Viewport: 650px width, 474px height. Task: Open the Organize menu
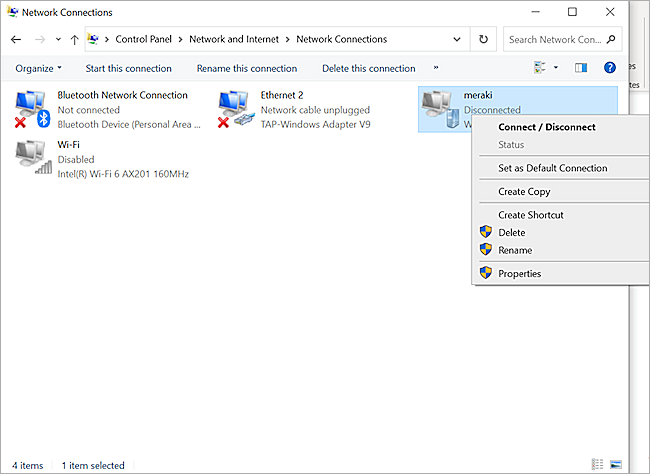(x=38, y=68)
